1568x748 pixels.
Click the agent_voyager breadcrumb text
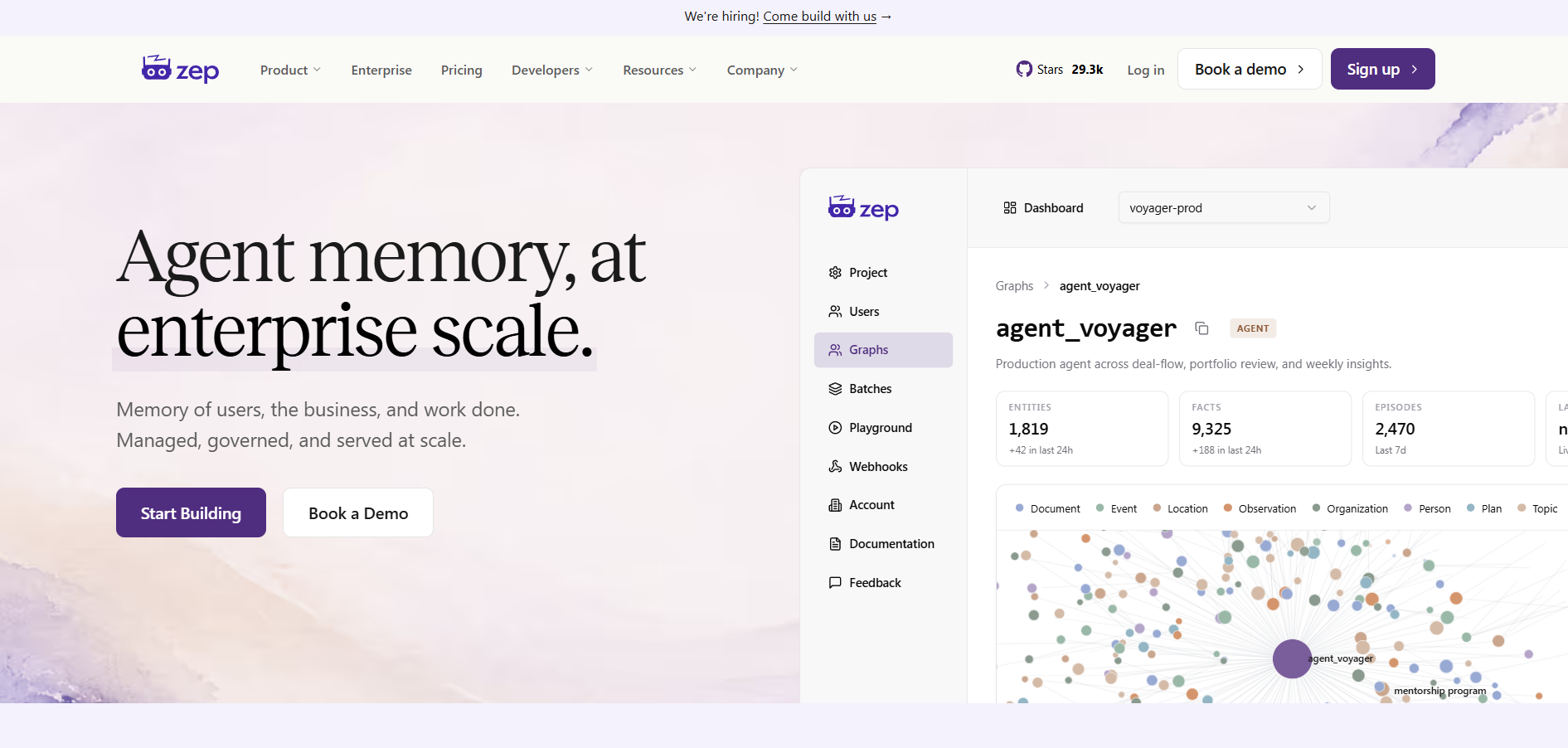point(1100,286)
